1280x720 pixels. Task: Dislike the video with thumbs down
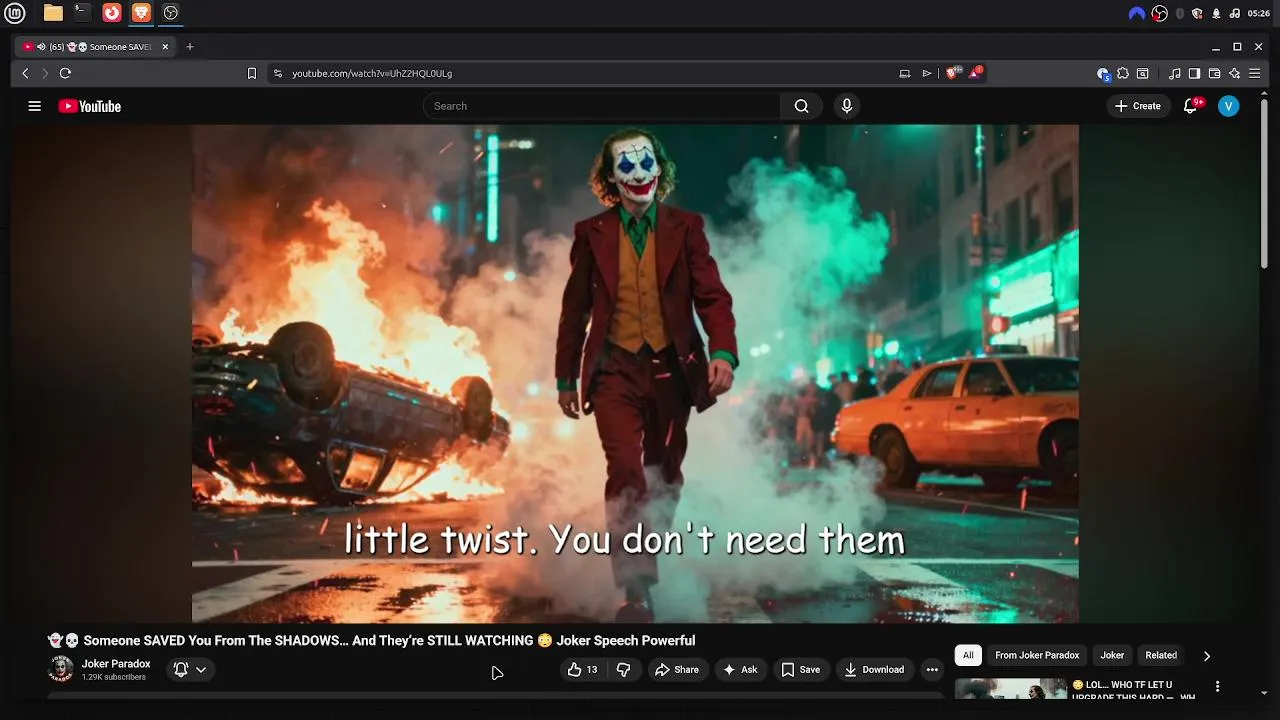coord(624,670)
